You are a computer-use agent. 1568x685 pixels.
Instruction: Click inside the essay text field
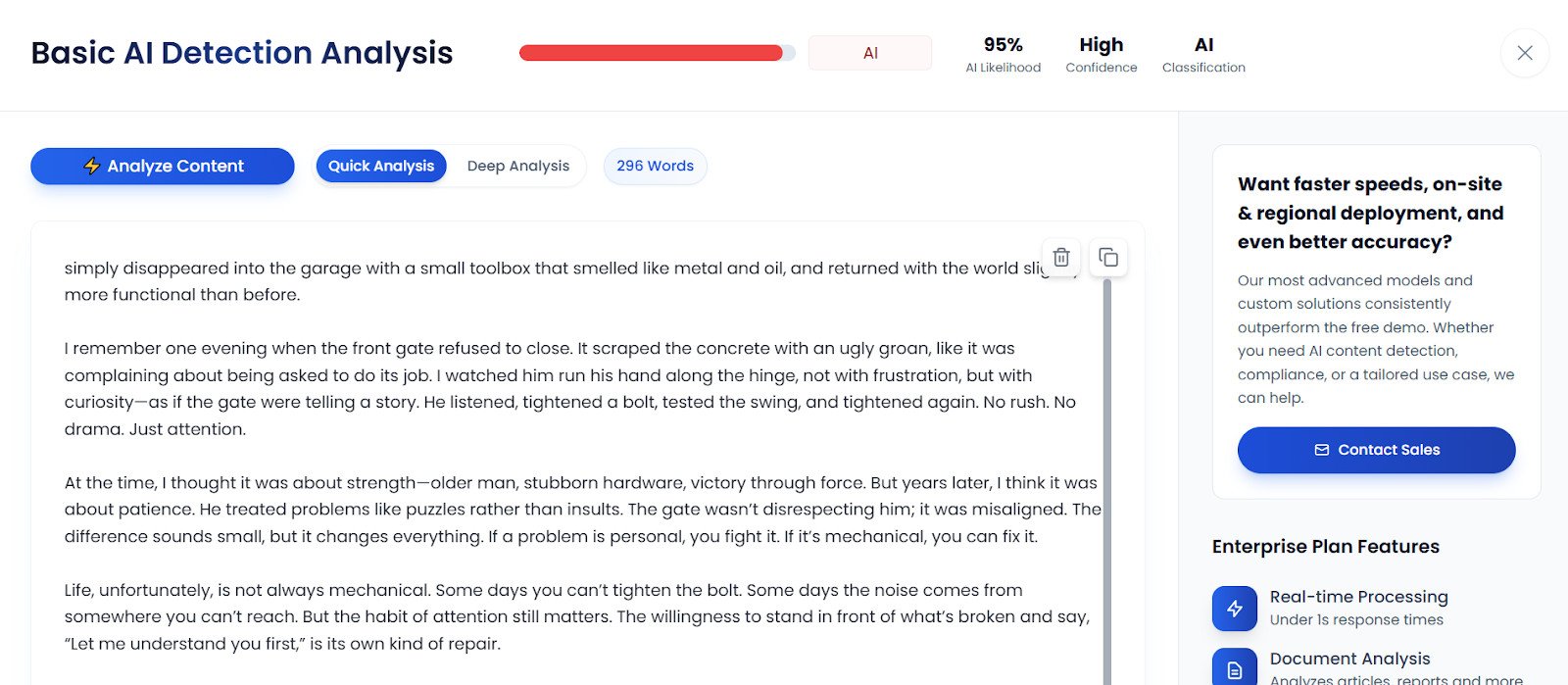(578, 456)
